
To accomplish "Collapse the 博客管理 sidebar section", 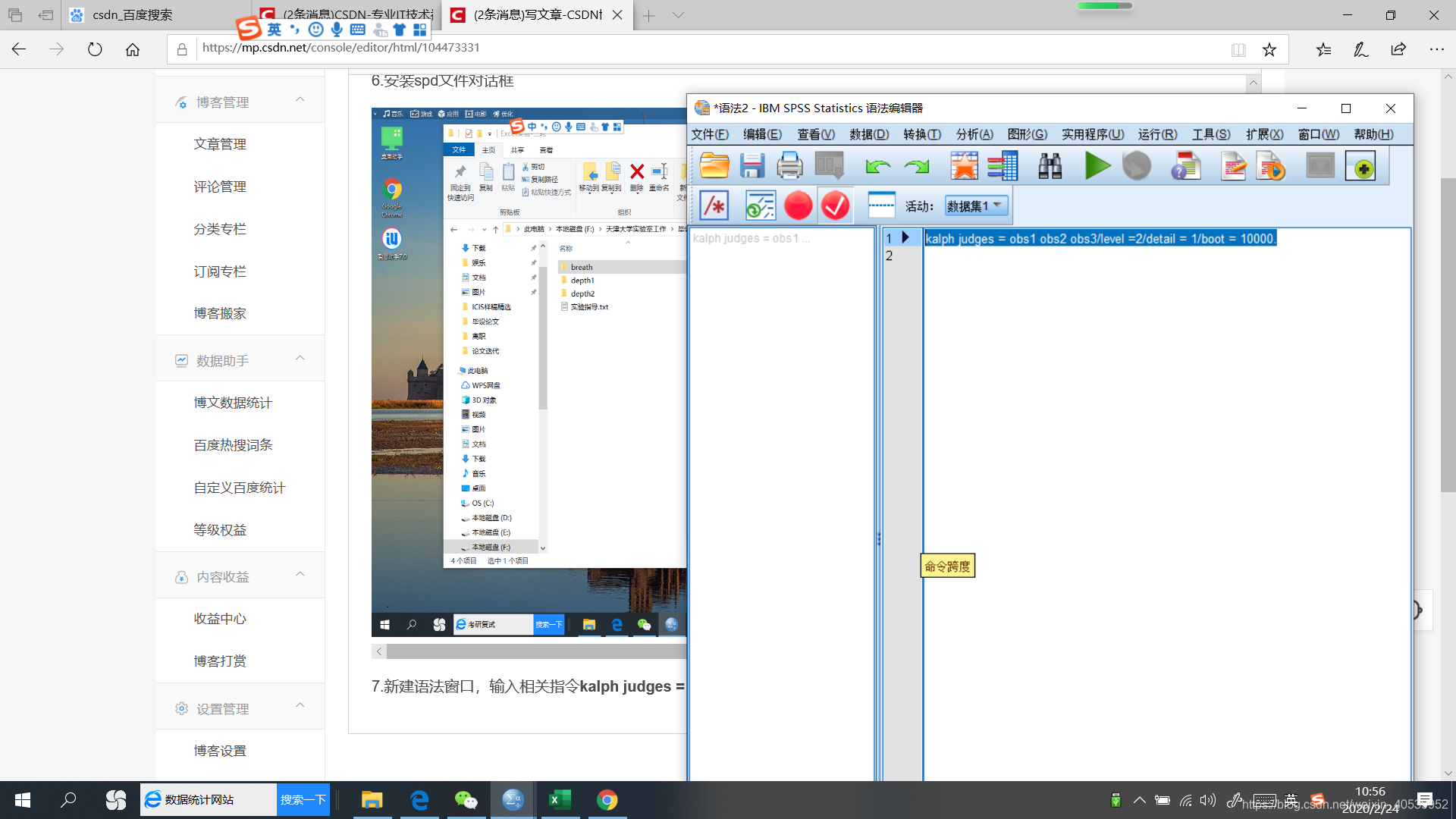I will pyautogui.click(x=300, y=100).
